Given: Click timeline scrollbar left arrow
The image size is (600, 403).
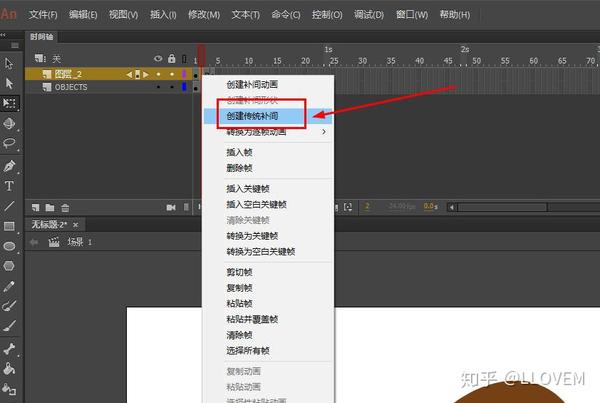Looking at the screenshot, I should pyautogui.click(x=452, y=207).
